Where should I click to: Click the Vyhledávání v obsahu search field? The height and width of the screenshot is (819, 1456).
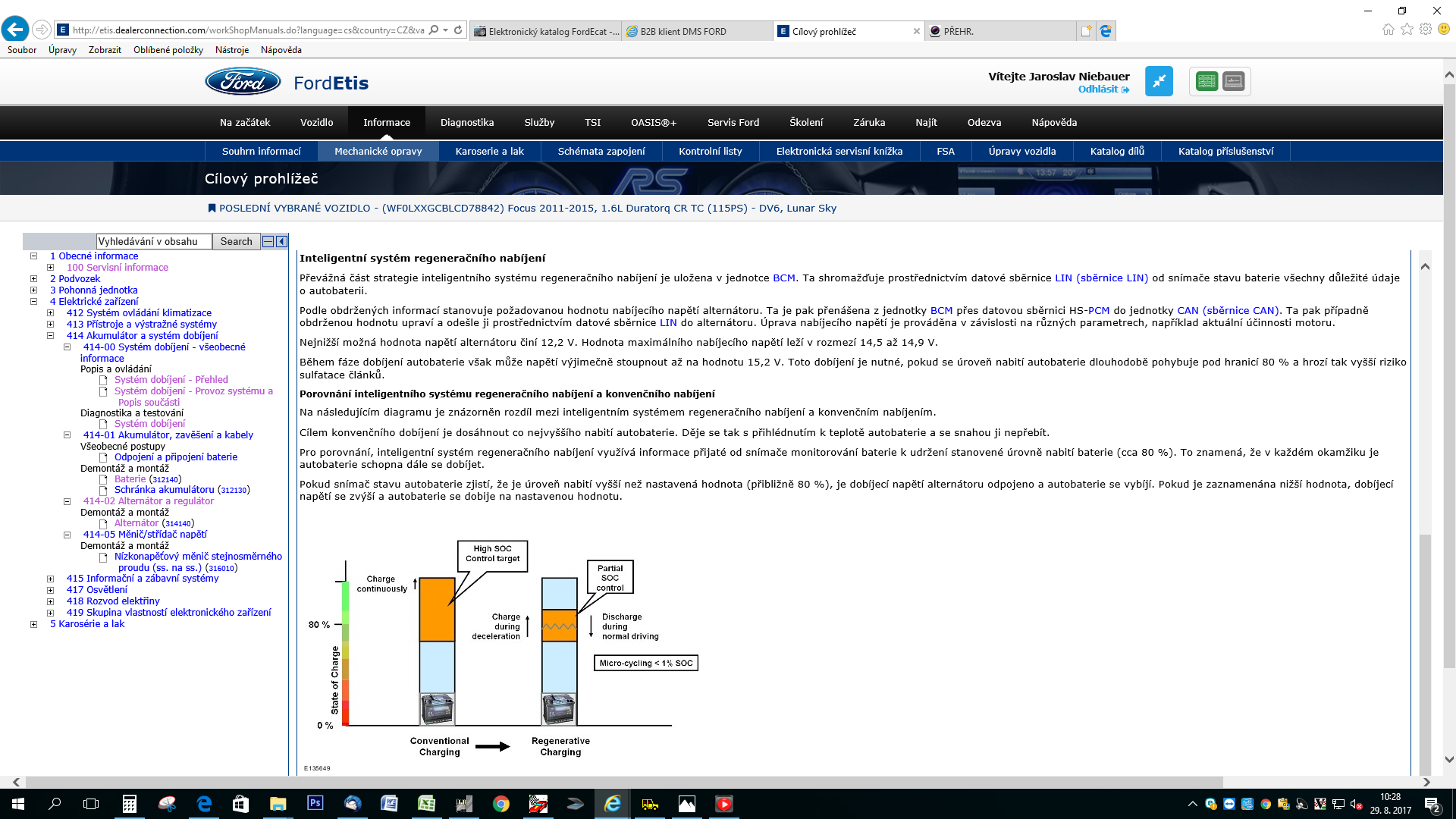click(153, 241)
